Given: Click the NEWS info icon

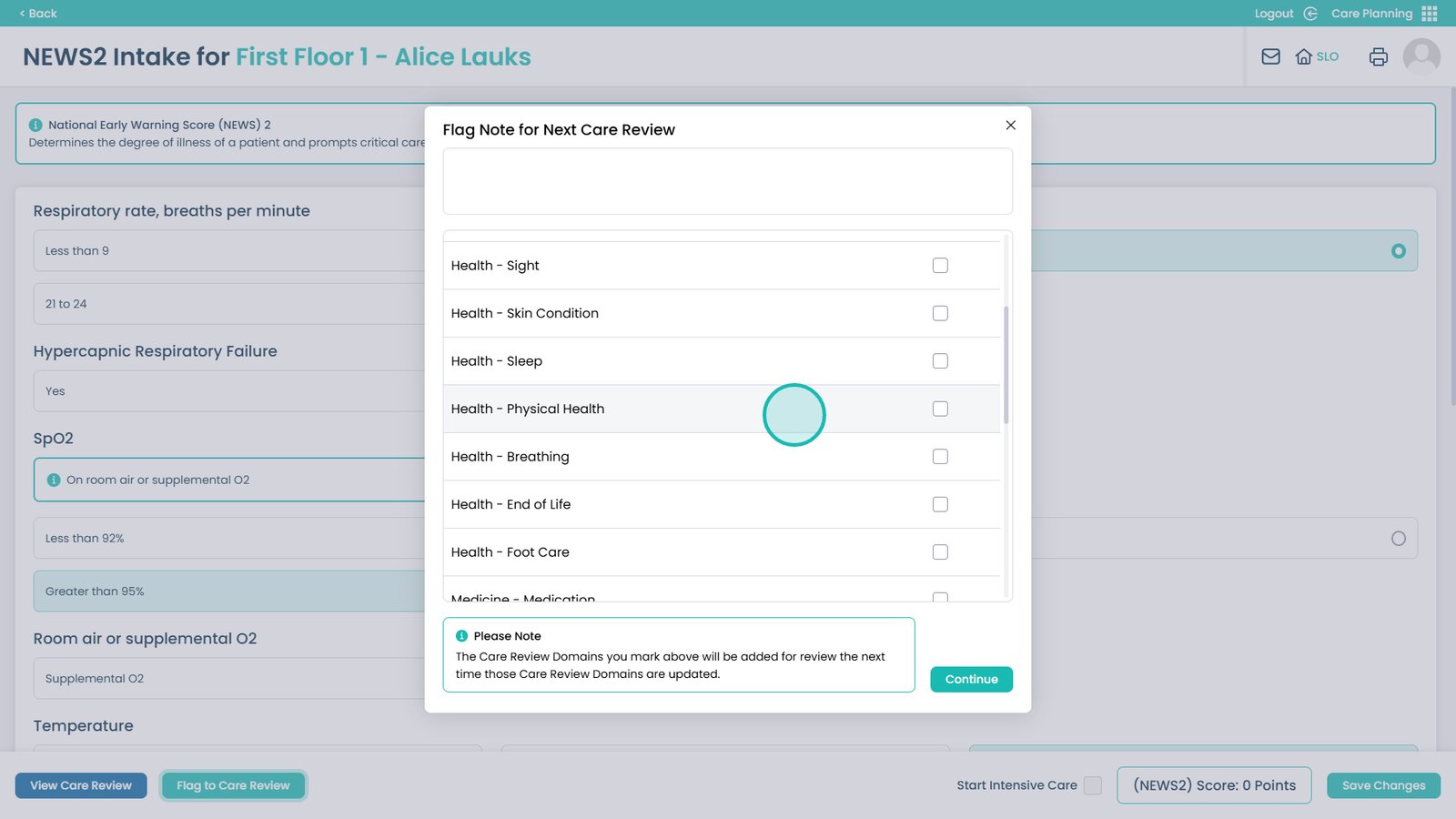Looking at the screenshot, I should coord(35,125).
